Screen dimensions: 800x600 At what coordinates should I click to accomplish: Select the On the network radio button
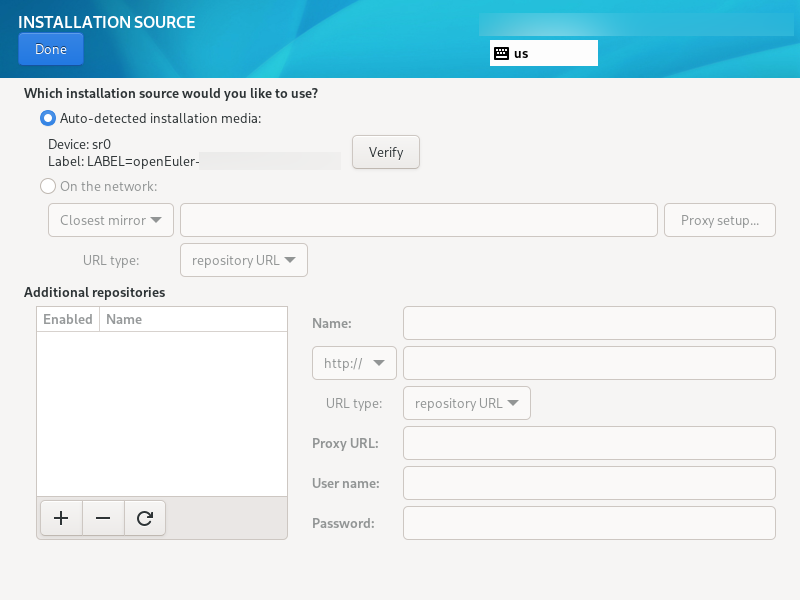[x=48, y=186]
